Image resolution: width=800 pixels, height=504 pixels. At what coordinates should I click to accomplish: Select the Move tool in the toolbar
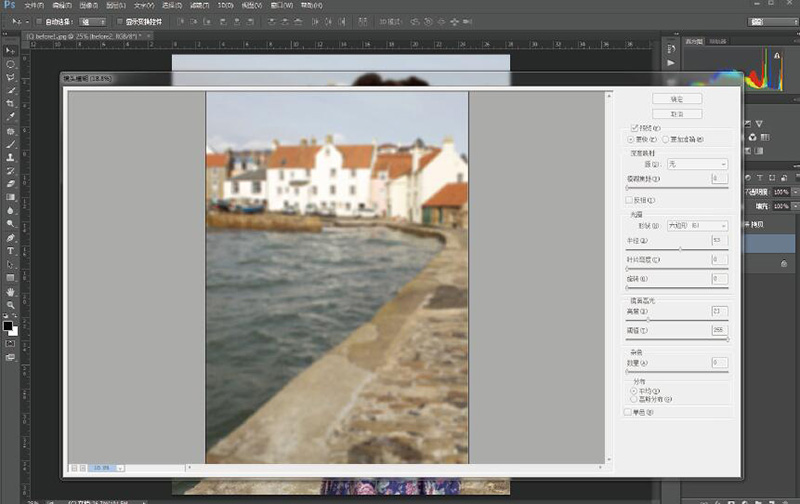tap(10, 50)
